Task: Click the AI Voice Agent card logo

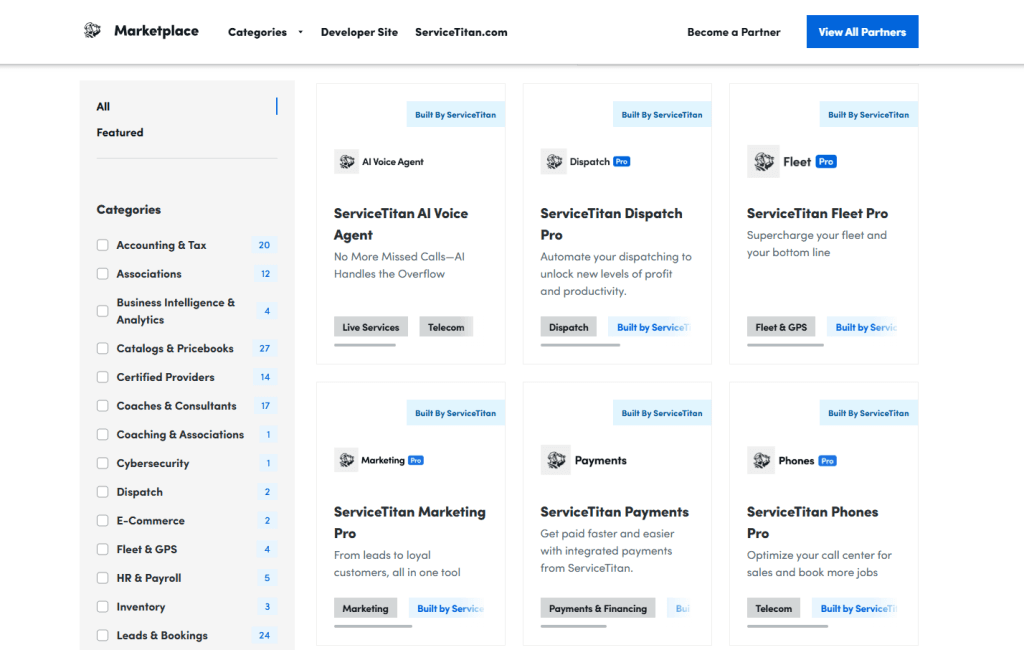Action: (347, 162)
